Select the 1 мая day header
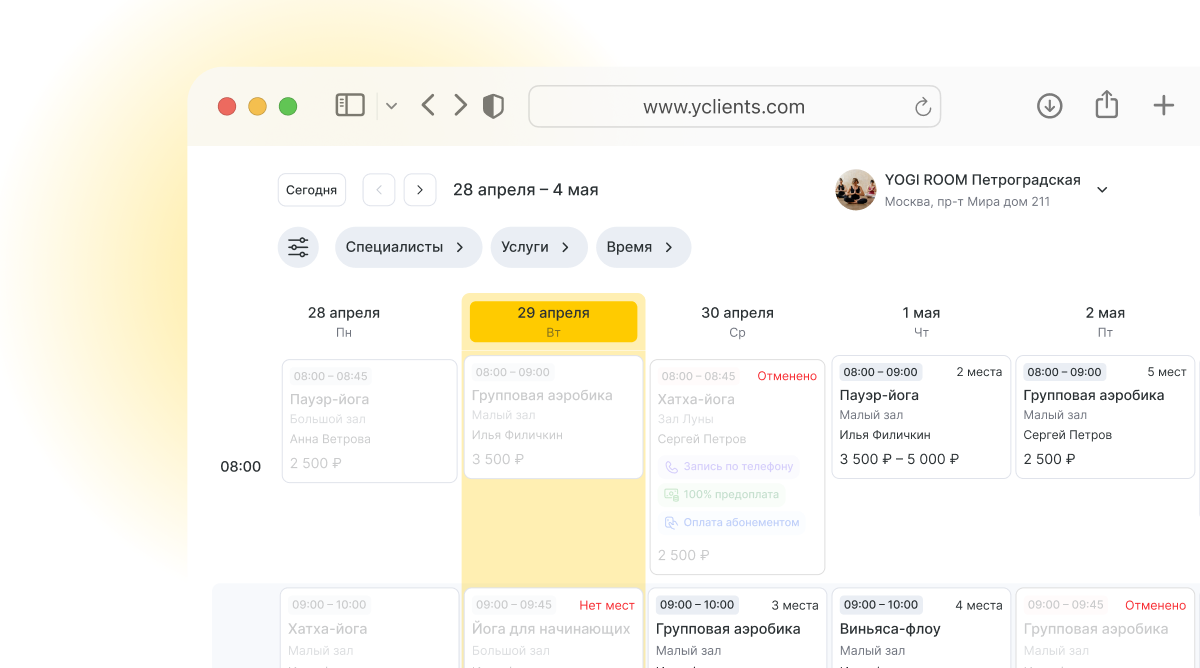 [921, 321]
